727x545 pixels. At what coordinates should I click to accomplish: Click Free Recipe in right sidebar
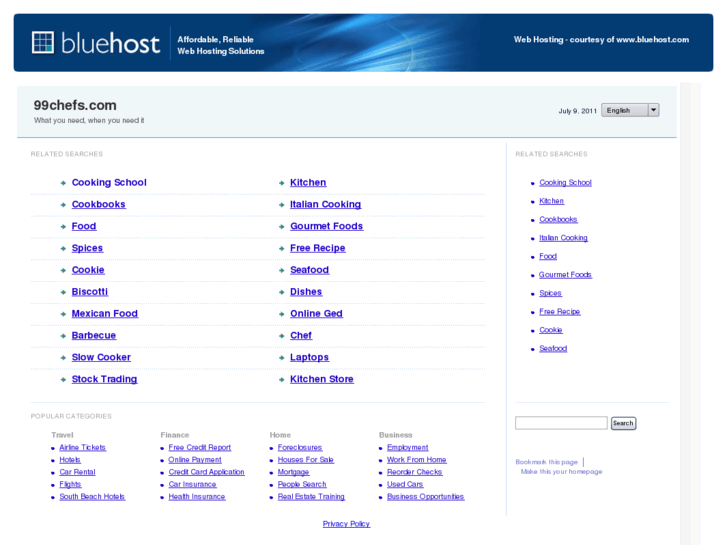tap(560, 312)
